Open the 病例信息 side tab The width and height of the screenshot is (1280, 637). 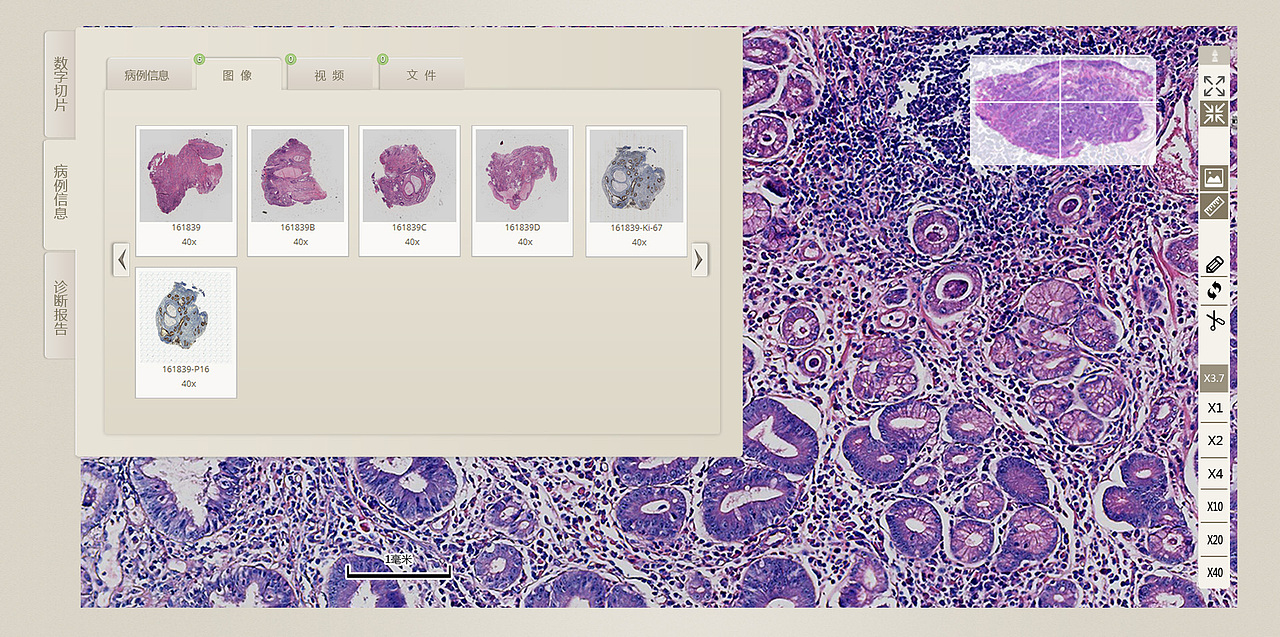pyautogui.click(x=60, y=194)
